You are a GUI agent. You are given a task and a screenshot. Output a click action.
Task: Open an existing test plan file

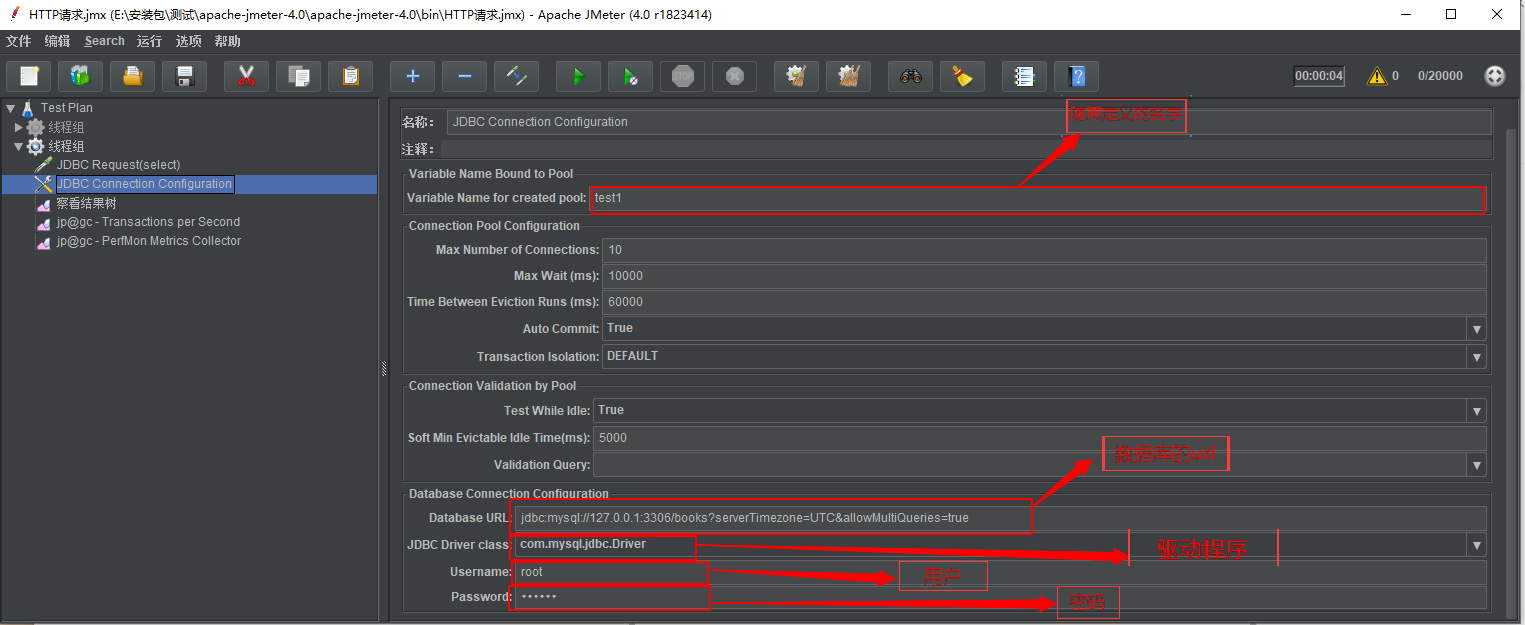(132, 76)
